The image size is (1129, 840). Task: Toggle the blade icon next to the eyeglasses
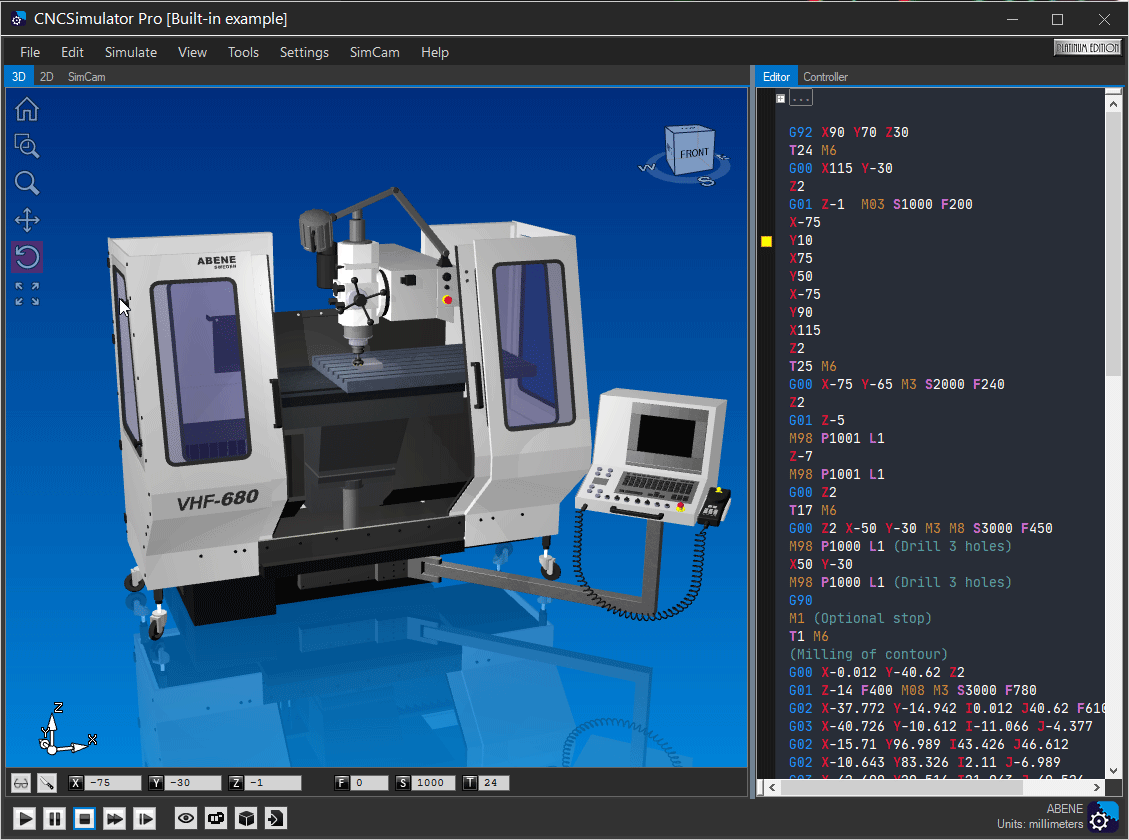(46, 783)
